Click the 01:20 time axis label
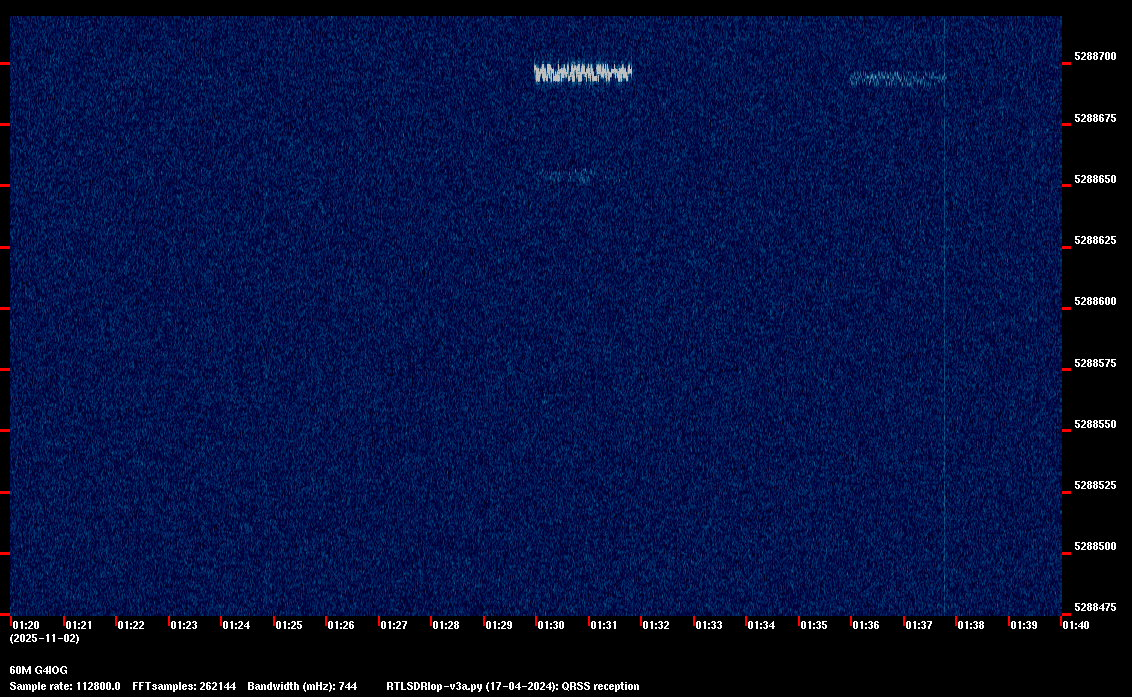This screenshot has width=1132, height=697. (x=26, y=625)
